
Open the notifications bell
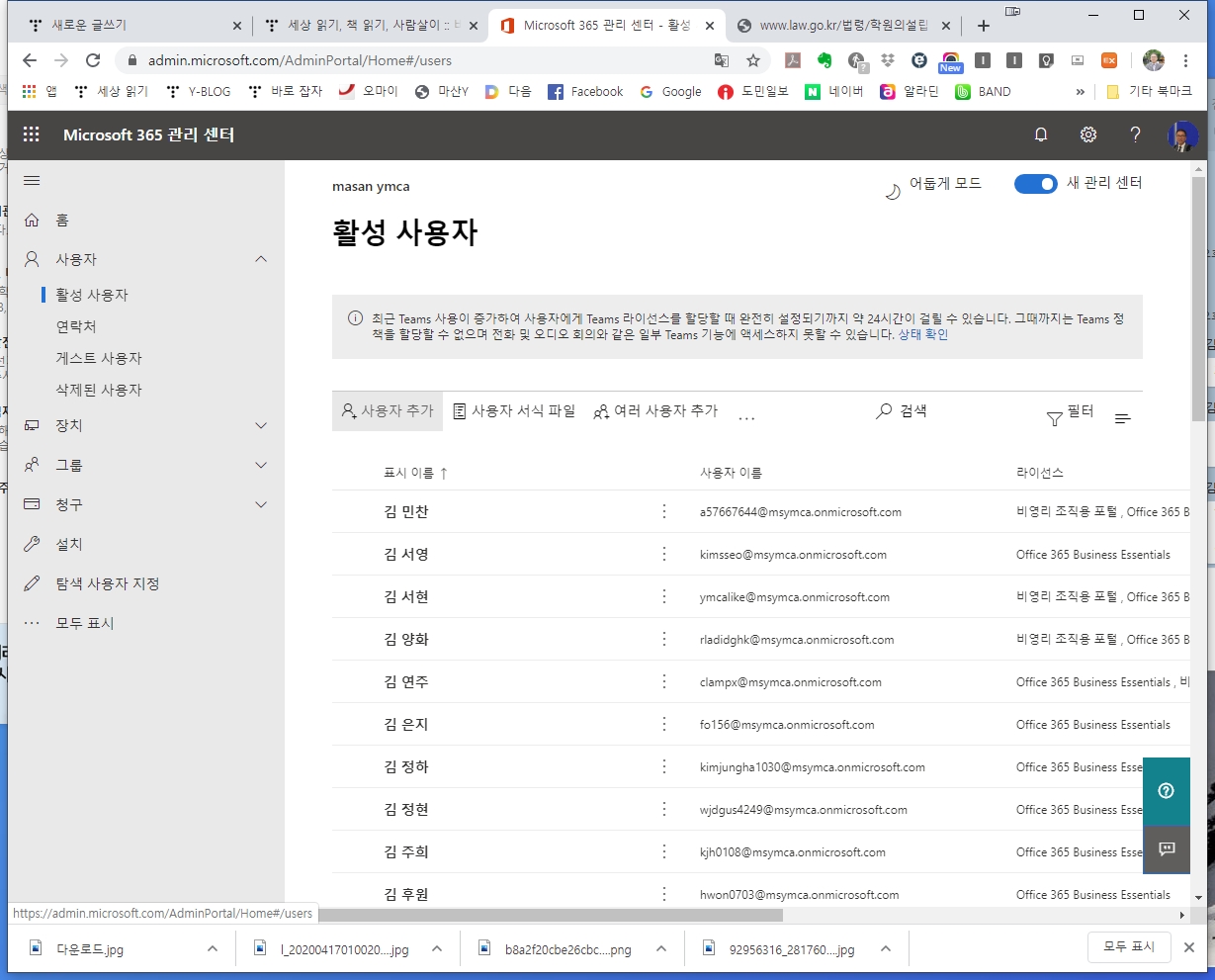(1041, 134)
